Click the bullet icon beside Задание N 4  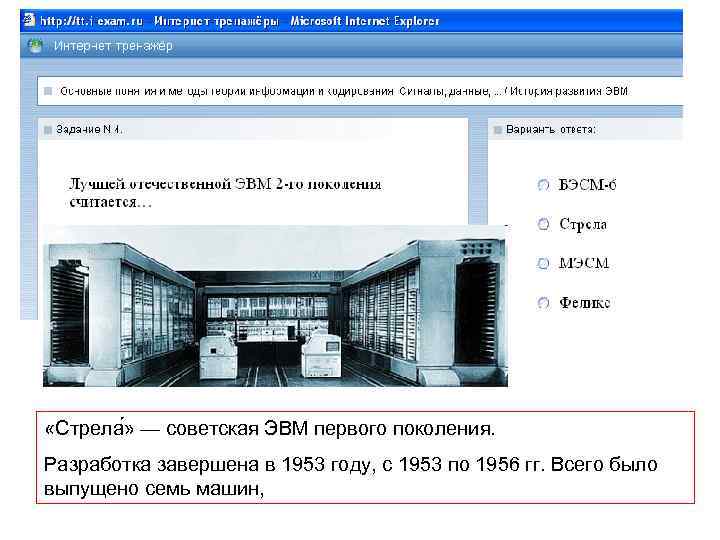47,130
